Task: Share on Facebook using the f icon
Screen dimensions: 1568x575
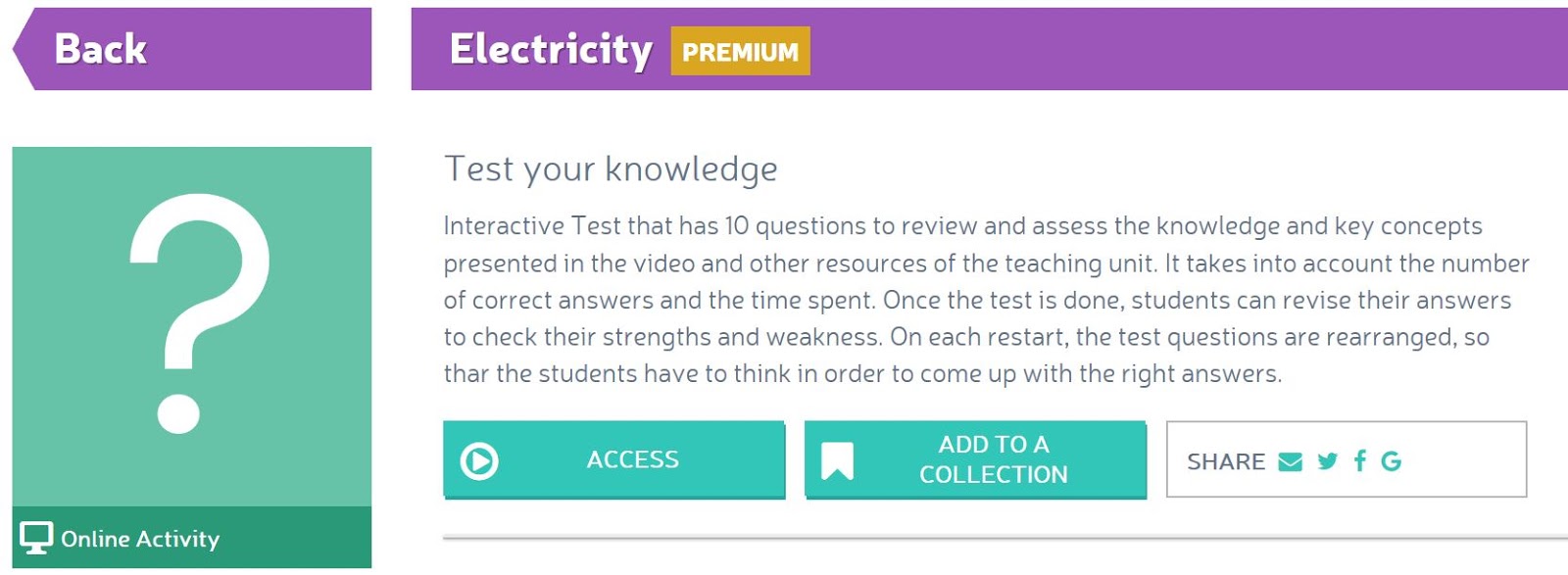Action: click(1360, 460)
